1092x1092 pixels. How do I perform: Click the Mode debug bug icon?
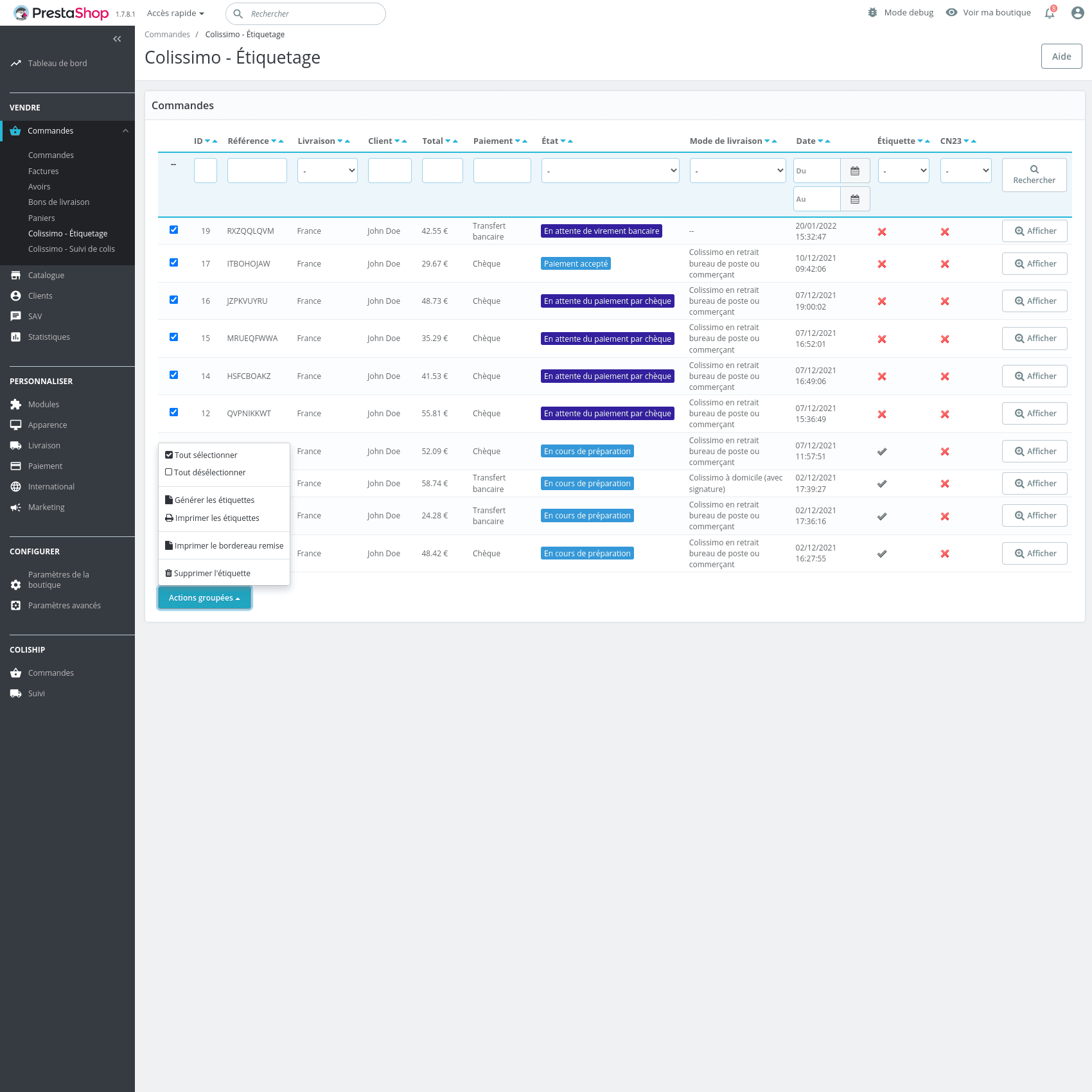872,13
